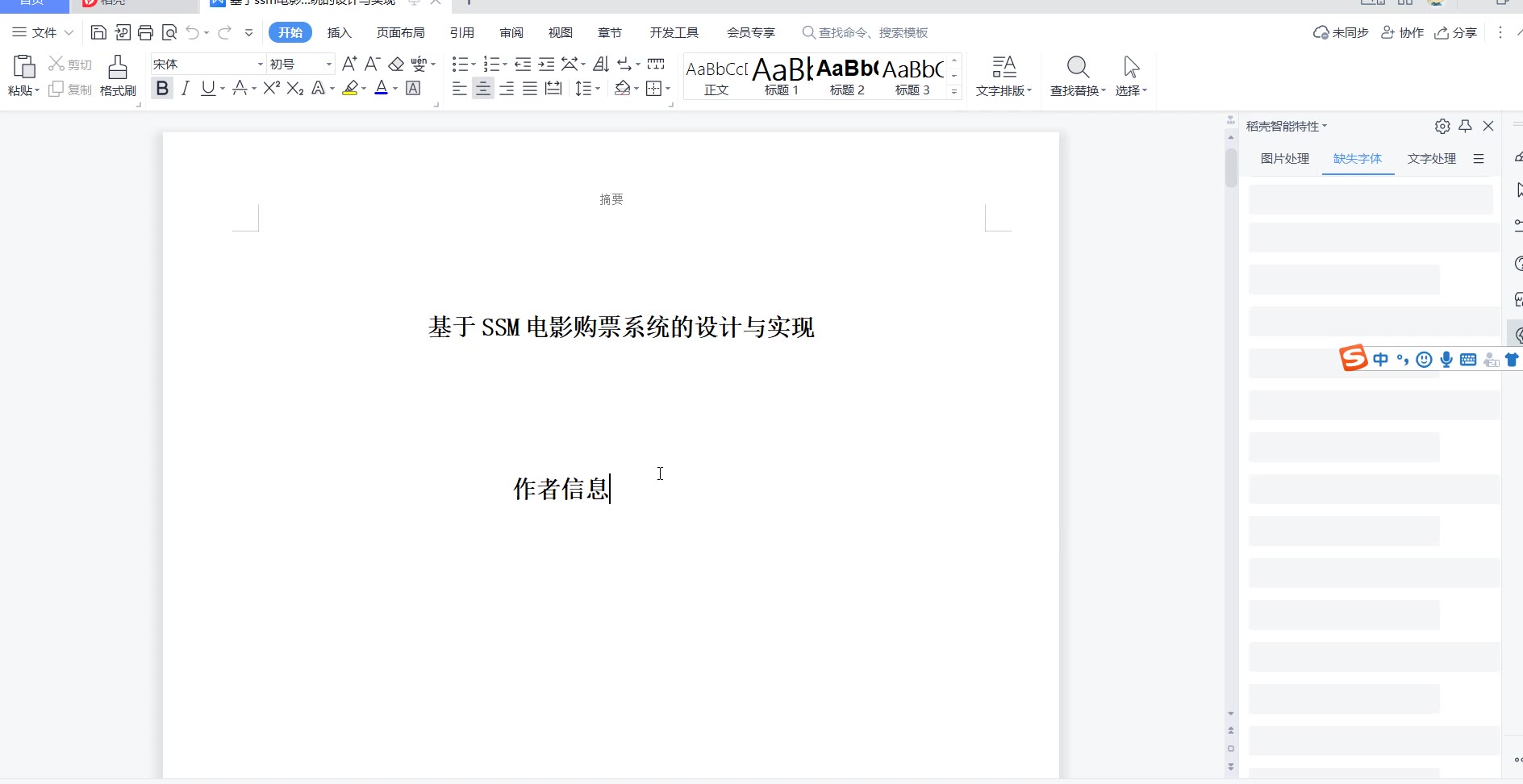Click the search commands and templates field
This screenshot has height=784, width=1523.
865,32
